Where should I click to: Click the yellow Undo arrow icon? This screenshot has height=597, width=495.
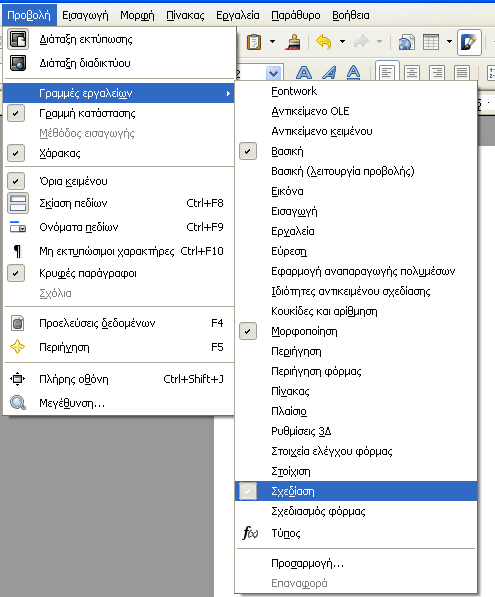(323, 42)
